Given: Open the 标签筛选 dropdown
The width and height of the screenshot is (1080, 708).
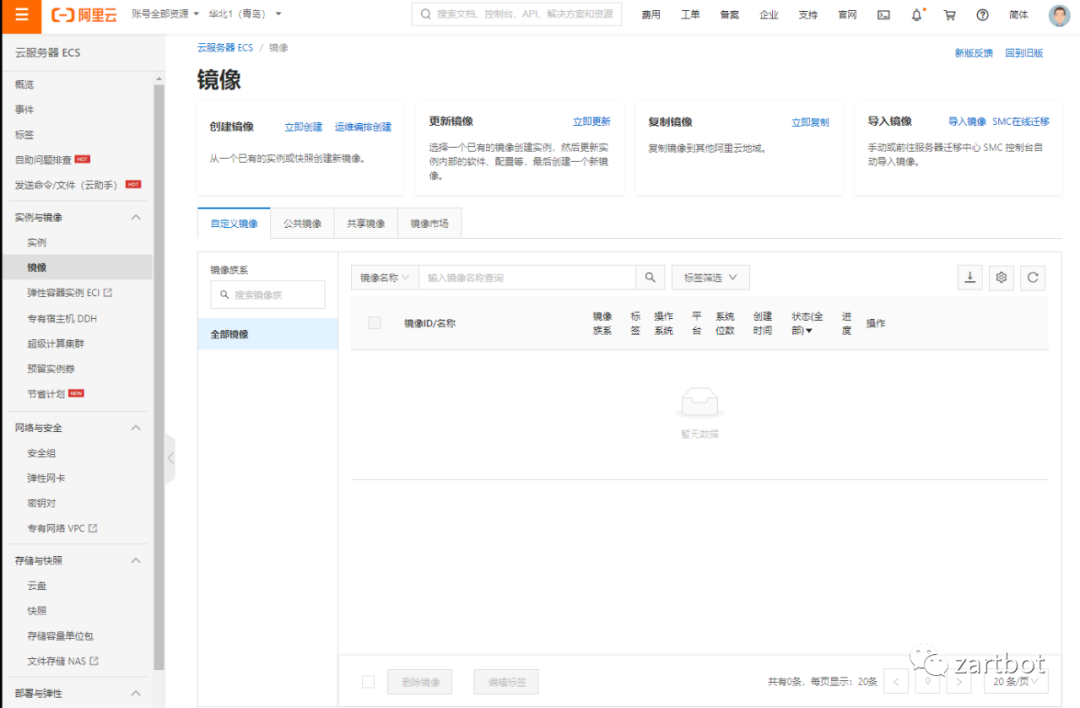Looking at the screenshot, I should (710, 277).
